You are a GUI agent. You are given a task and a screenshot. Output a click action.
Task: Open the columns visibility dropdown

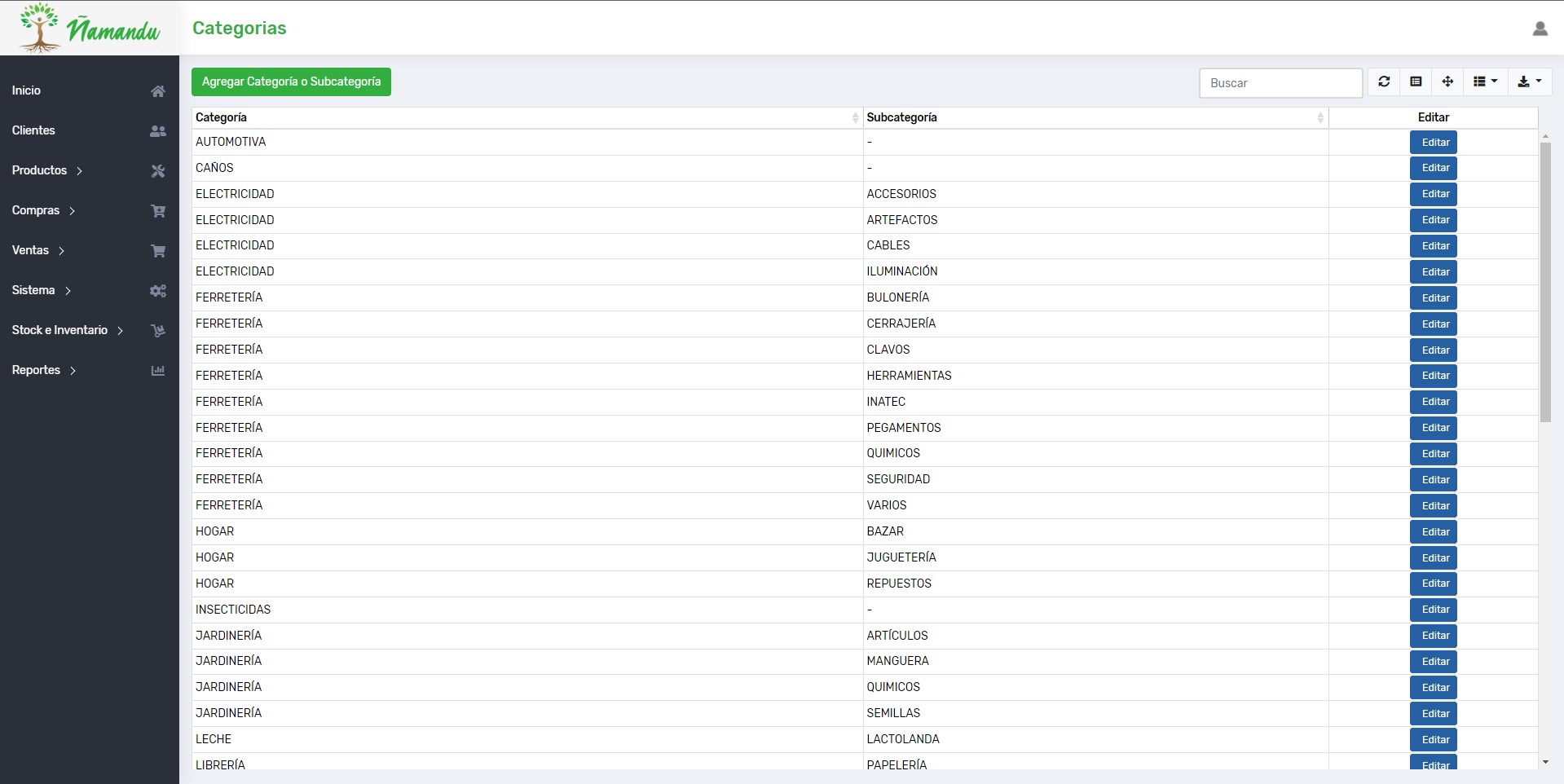click(1485, 81)
